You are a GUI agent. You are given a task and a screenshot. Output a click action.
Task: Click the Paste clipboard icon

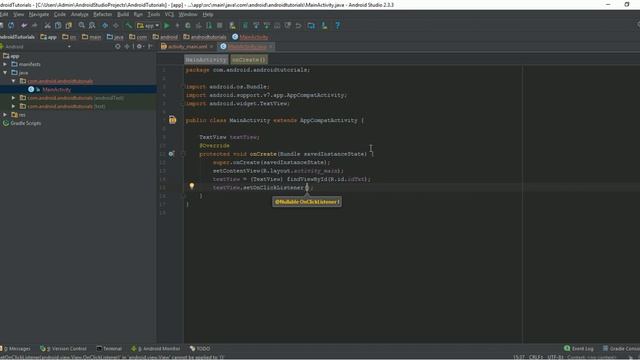pyautogui.click(x=69, y=25)
